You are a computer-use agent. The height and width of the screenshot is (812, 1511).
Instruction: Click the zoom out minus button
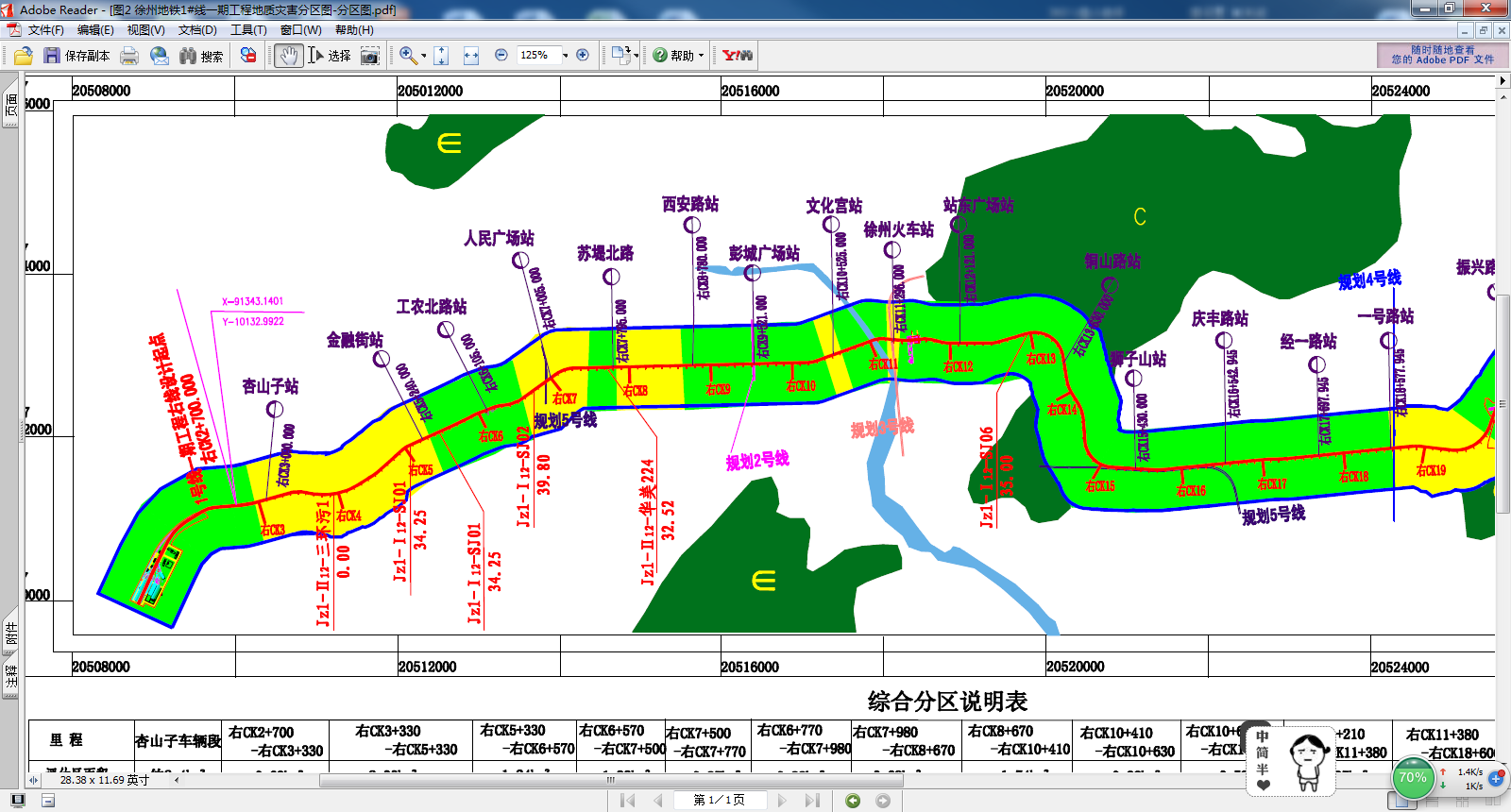(501, 56)
